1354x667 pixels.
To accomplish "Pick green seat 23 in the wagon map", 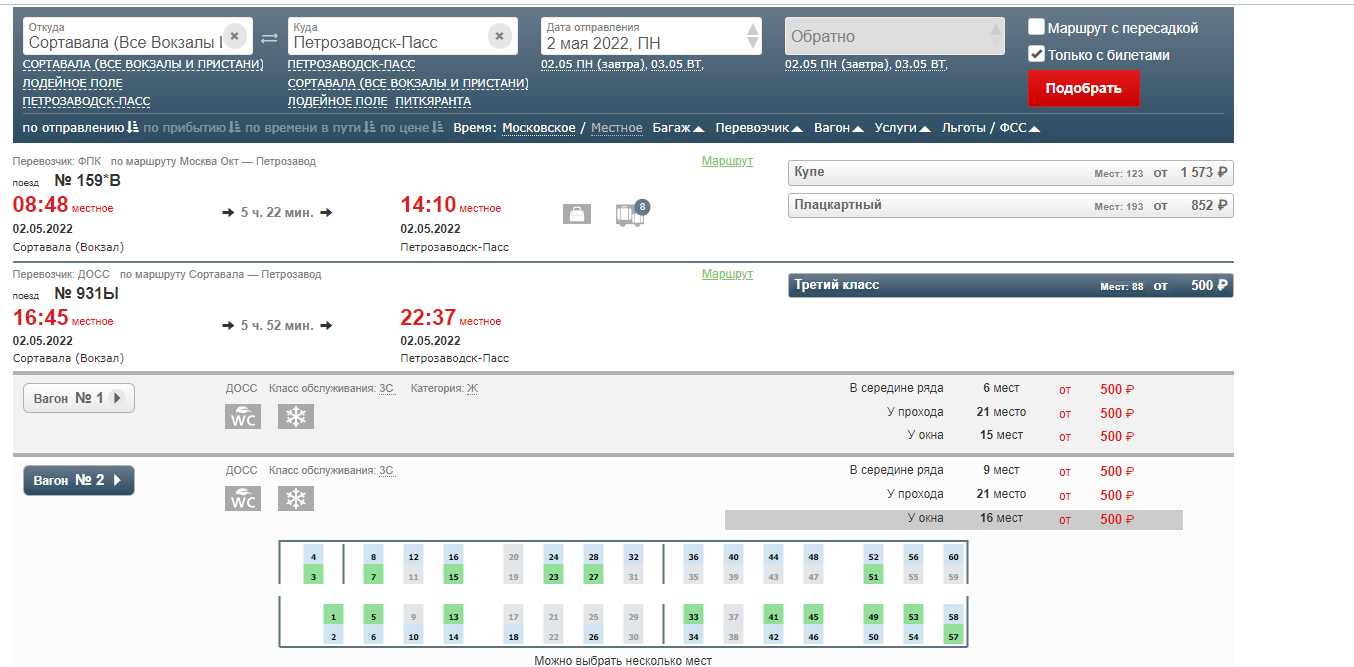I will (x=553, y=575).
